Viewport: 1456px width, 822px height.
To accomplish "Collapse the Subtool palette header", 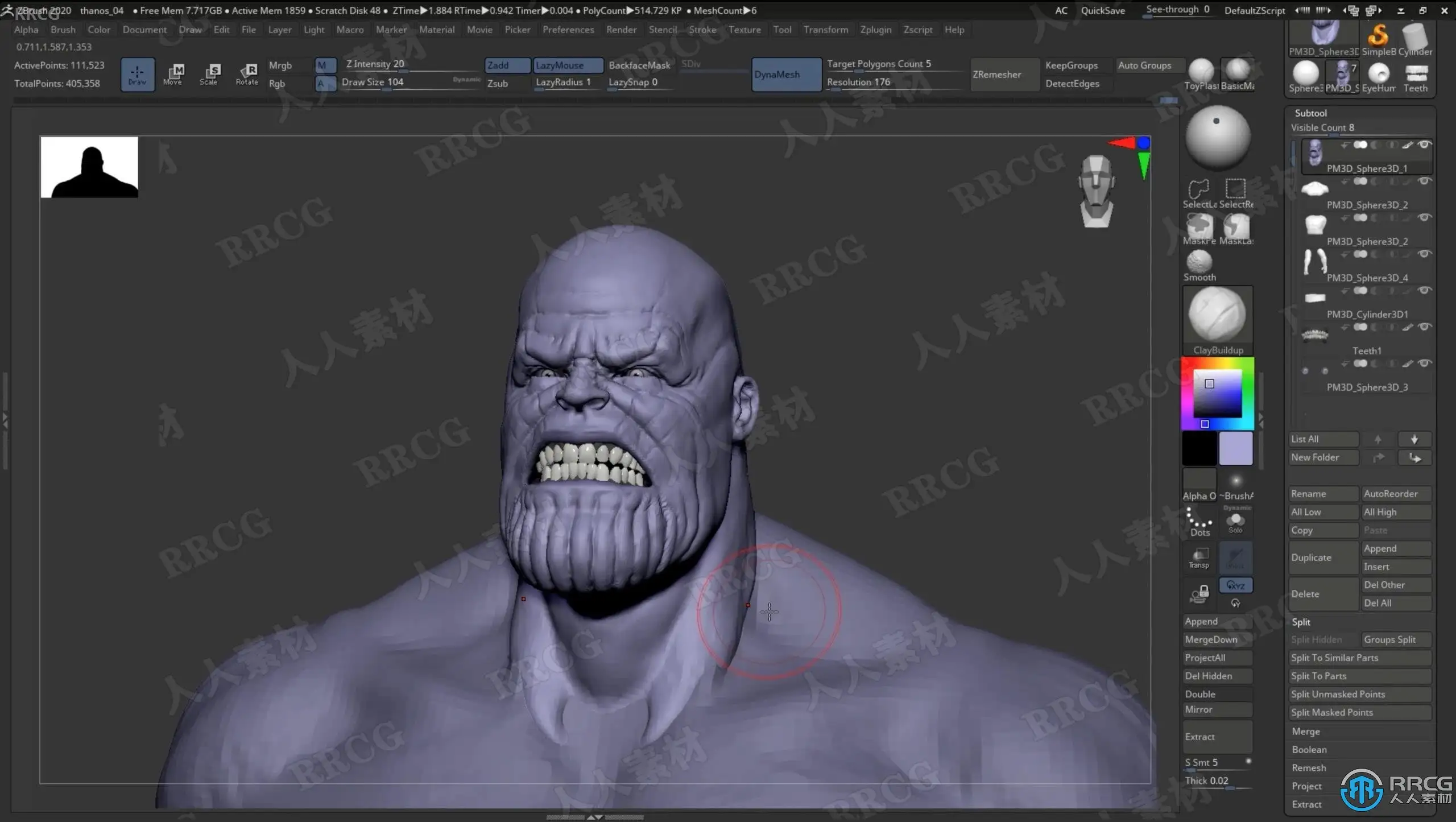I will tap(1310, 113).
